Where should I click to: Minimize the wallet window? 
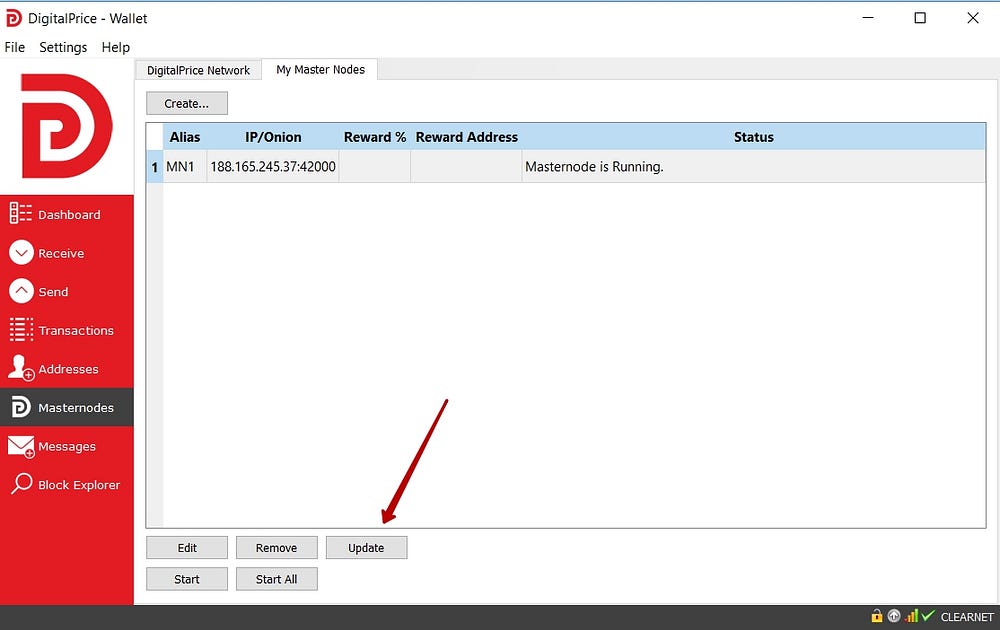868,18
